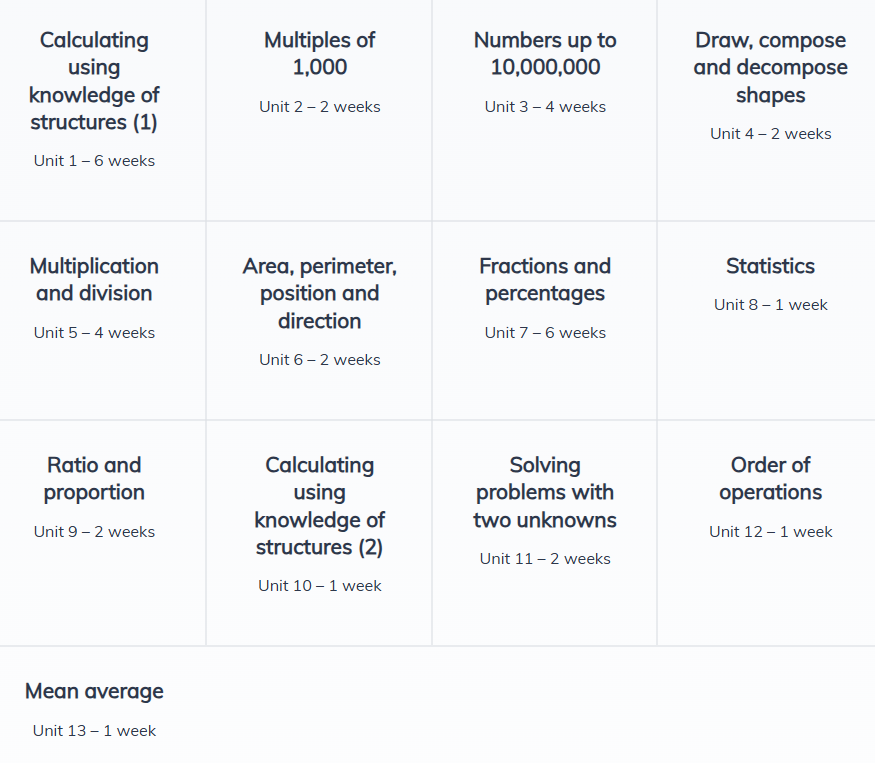Click the Unit 13 – 1 week label
The height and width of the screenshot is (763, 875).
(x=94, y=731)
